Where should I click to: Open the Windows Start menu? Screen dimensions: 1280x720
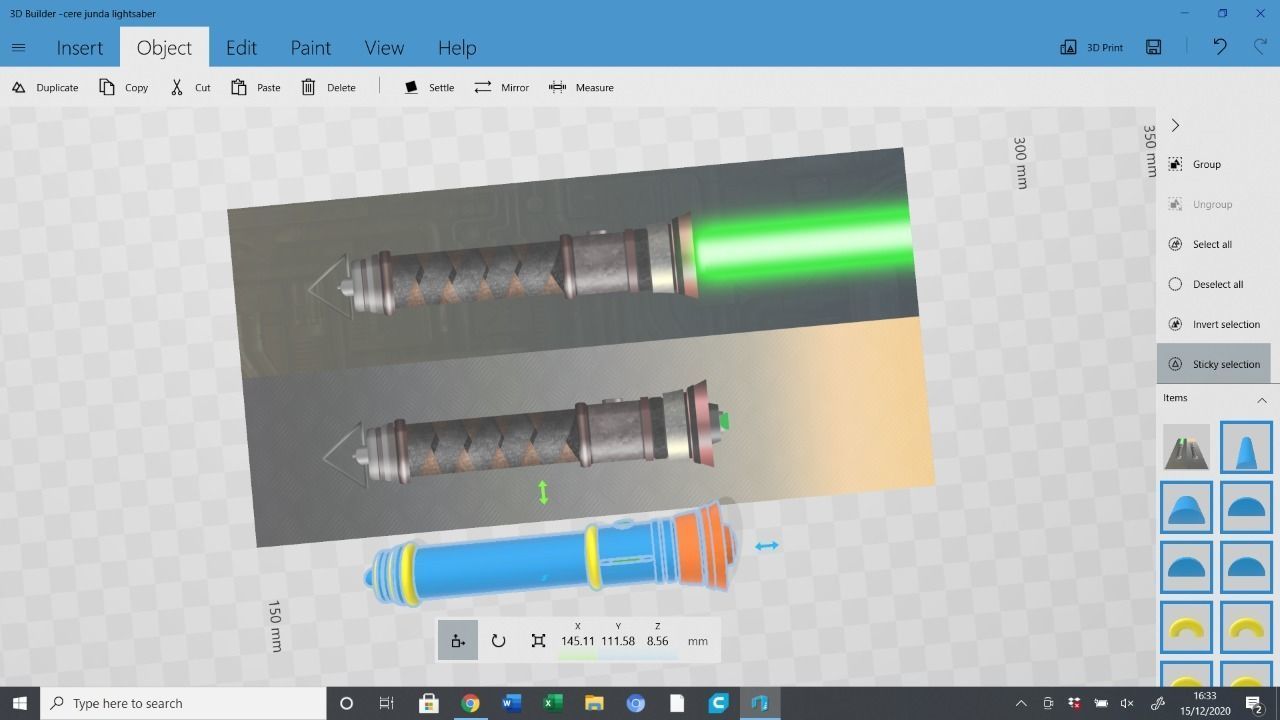click(x=20, y=703)
